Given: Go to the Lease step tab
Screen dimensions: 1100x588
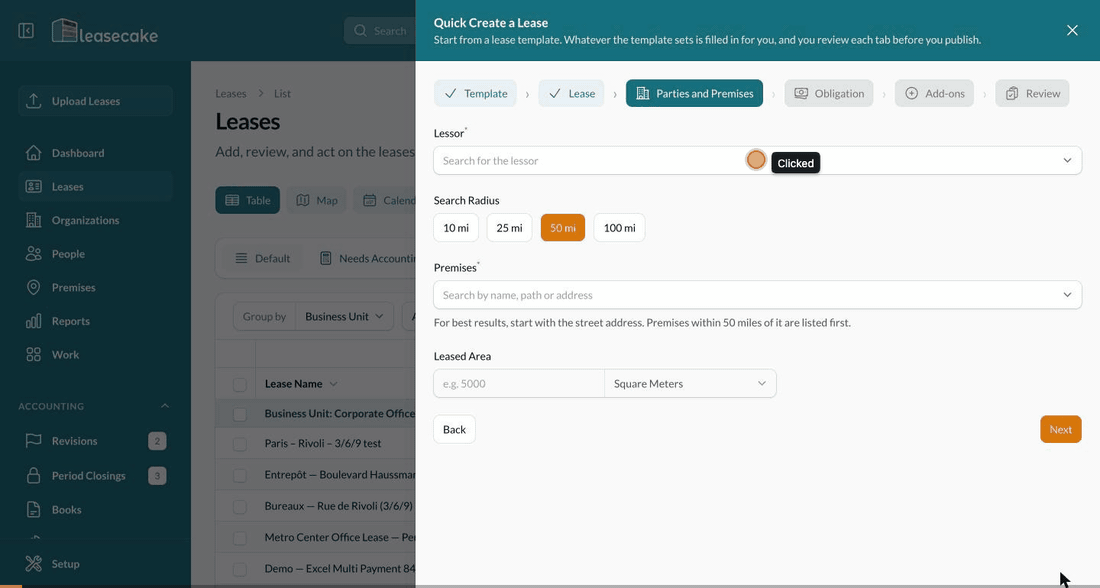Looking at the screenshot, I should pyautogui.click(x=571, y=93).
